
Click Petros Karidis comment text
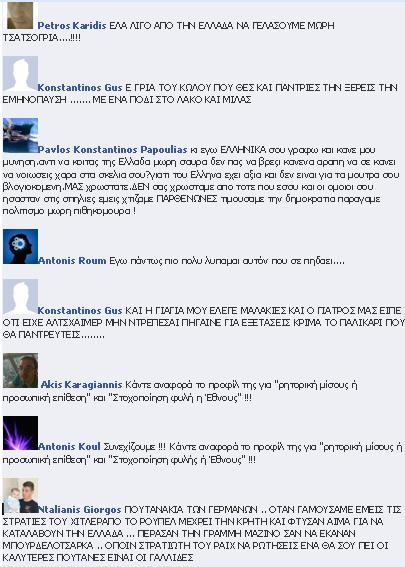tap(169, 31)
